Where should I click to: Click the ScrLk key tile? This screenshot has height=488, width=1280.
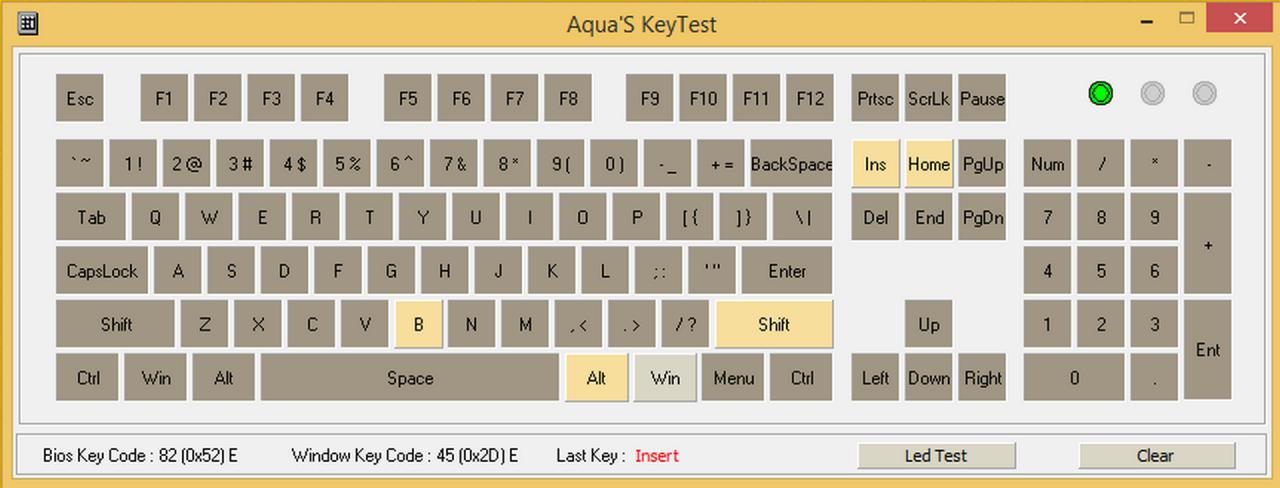point(929,98)
